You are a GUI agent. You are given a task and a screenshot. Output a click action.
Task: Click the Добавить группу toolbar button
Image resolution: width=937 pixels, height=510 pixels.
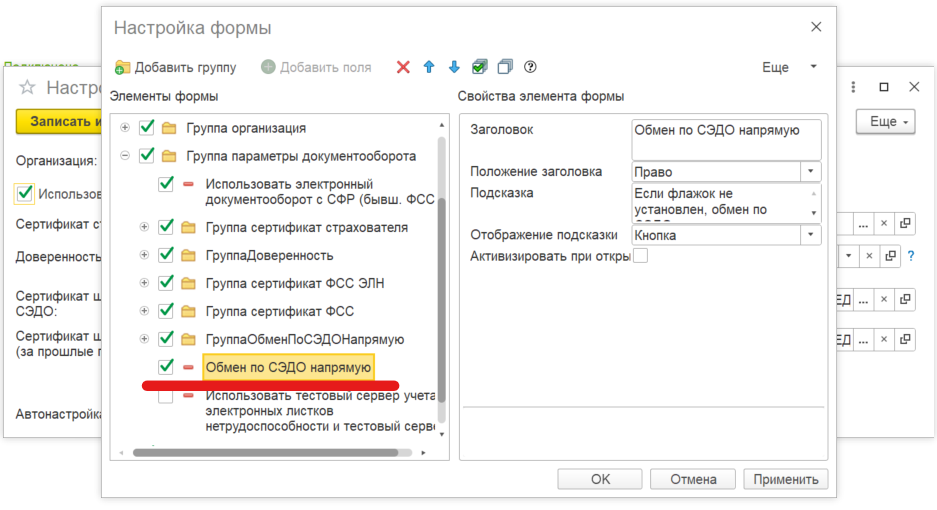176,67
